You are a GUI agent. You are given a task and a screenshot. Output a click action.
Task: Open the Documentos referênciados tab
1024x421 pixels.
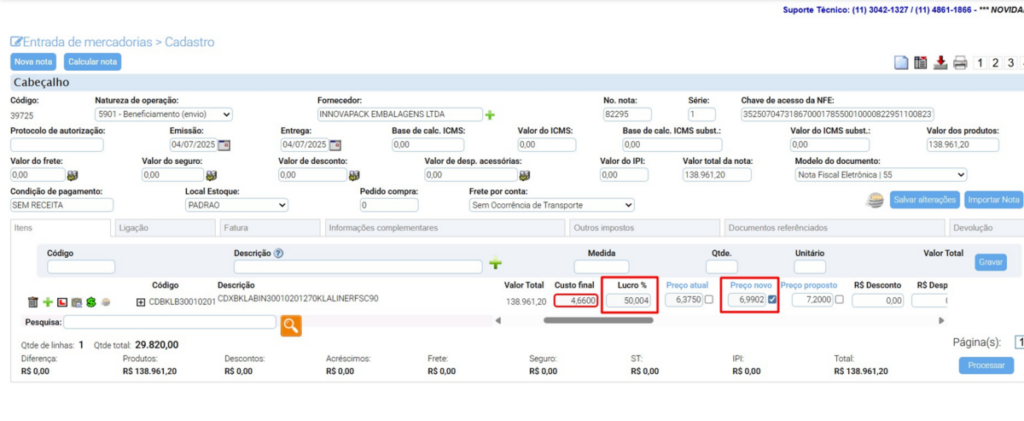click(x=834, y=228)
